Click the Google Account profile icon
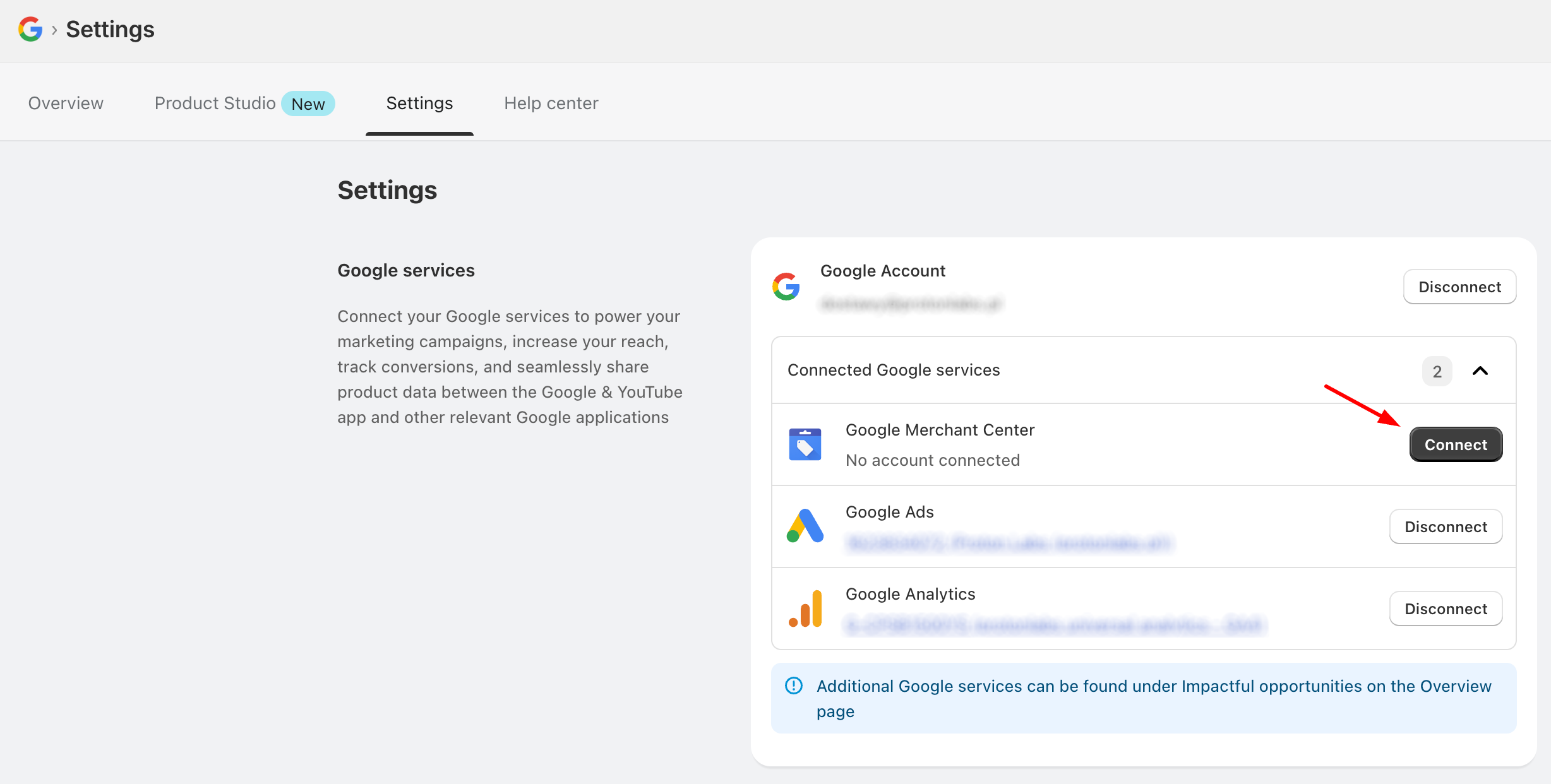Viewport: 1551px width, 784px height. pyautogui.click(x=786, y=287)
